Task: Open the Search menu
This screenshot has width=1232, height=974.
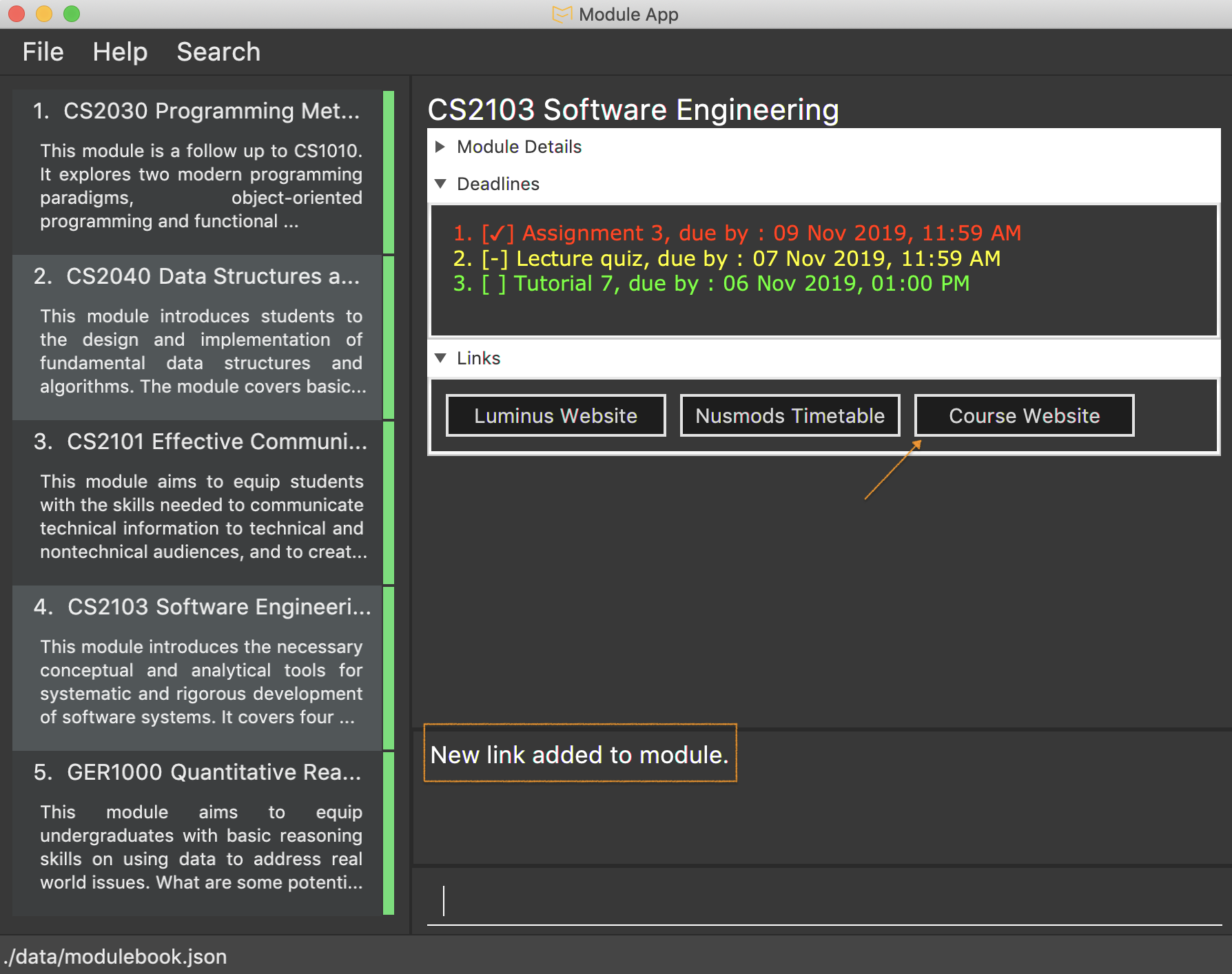Action: point(218,52)
